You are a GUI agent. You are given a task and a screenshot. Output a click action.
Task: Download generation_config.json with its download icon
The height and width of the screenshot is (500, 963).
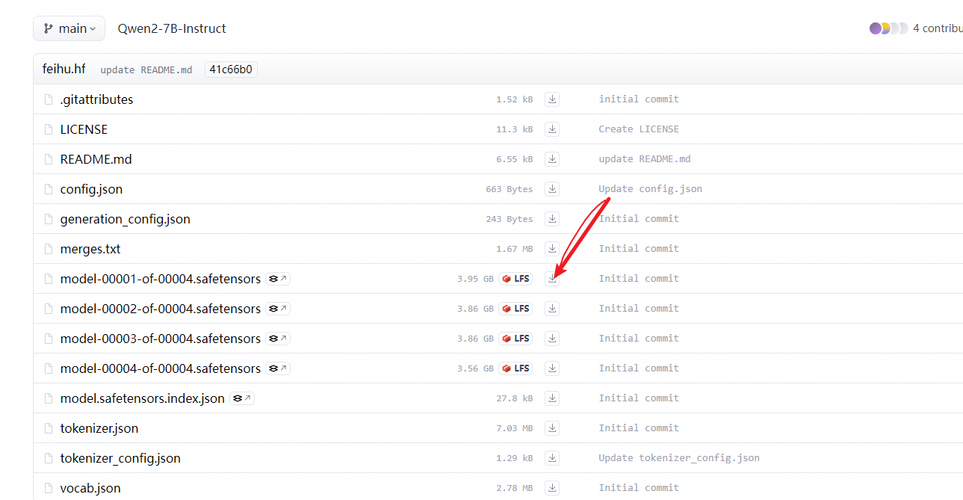[x=552, y=219]
